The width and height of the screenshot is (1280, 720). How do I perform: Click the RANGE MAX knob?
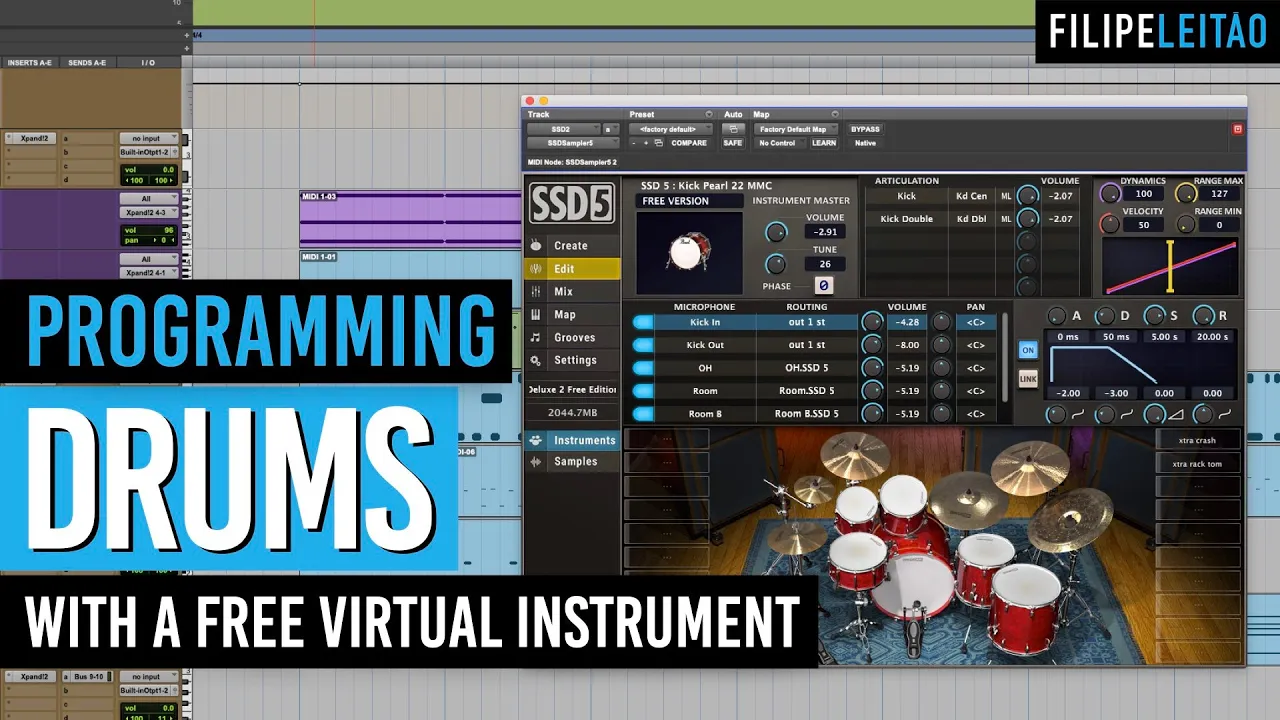click(x=1186, y=194)
